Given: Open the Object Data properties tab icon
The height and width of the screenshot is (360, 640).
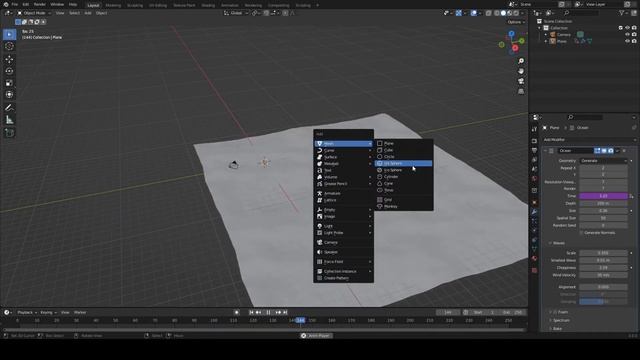Looking at the screenshot, I should pos(534,249).
